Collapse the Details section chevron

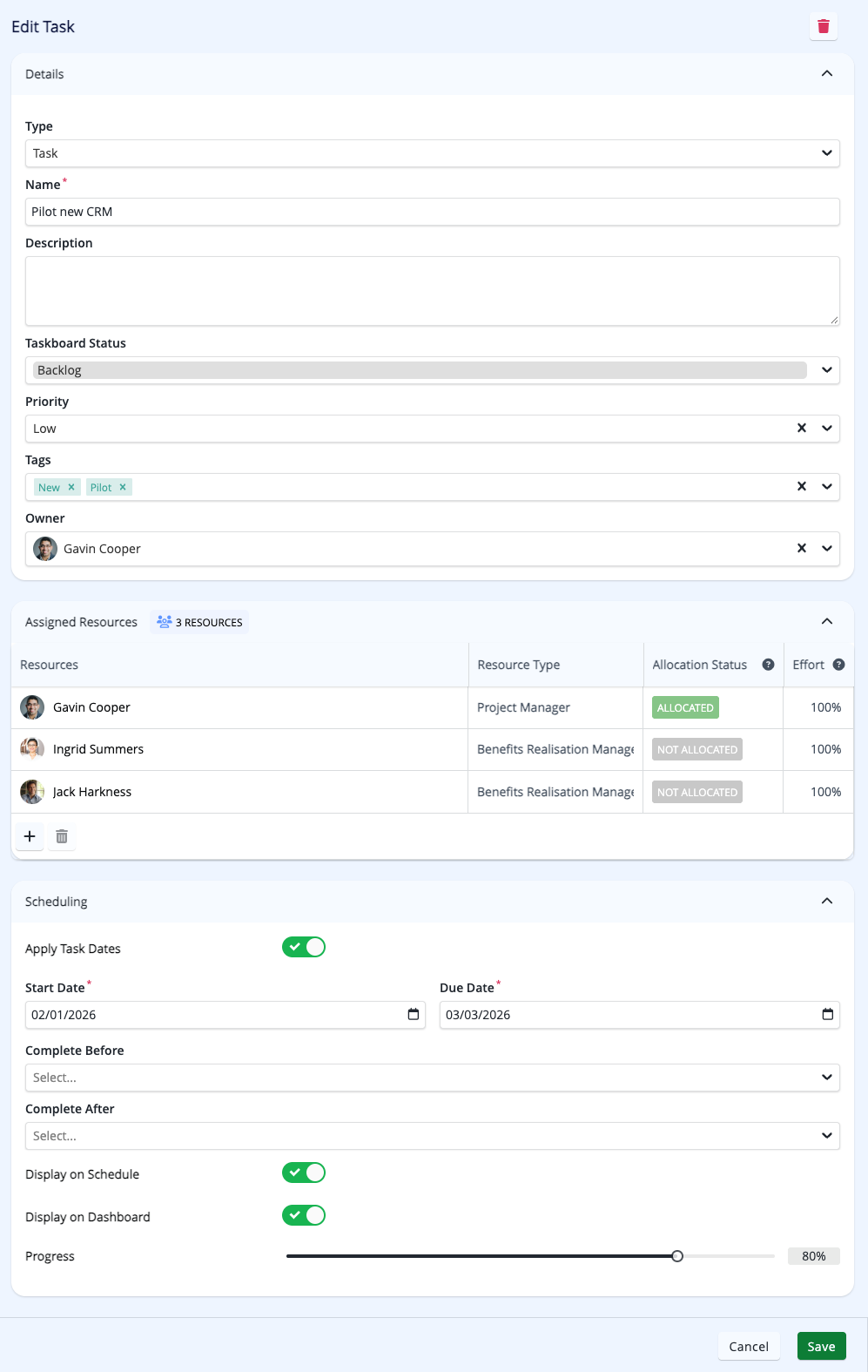pyautogui.click(x=827, y=74)
